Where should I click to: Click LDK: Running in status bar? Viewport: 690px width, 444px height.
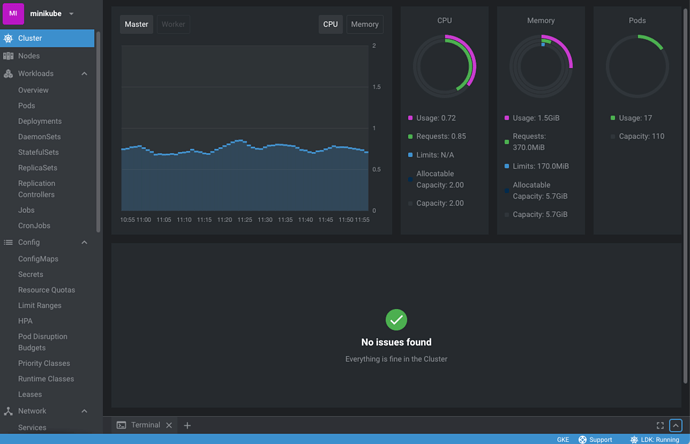(x=654, y=439)
